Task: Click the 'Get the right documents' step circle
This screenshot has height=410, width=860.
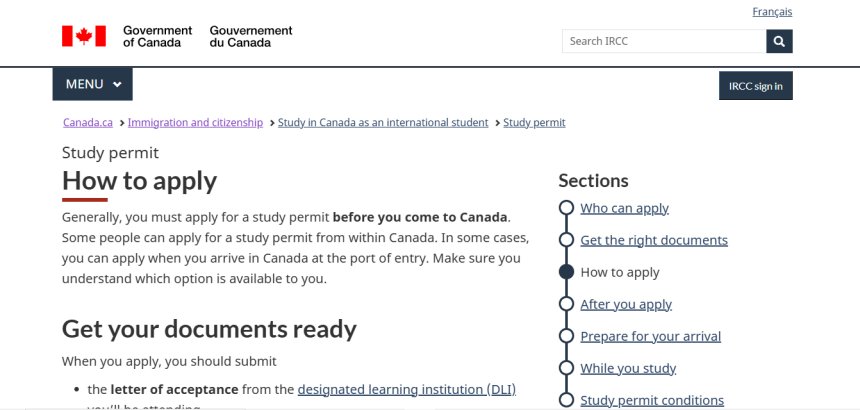Action: [x=566, y=240]
